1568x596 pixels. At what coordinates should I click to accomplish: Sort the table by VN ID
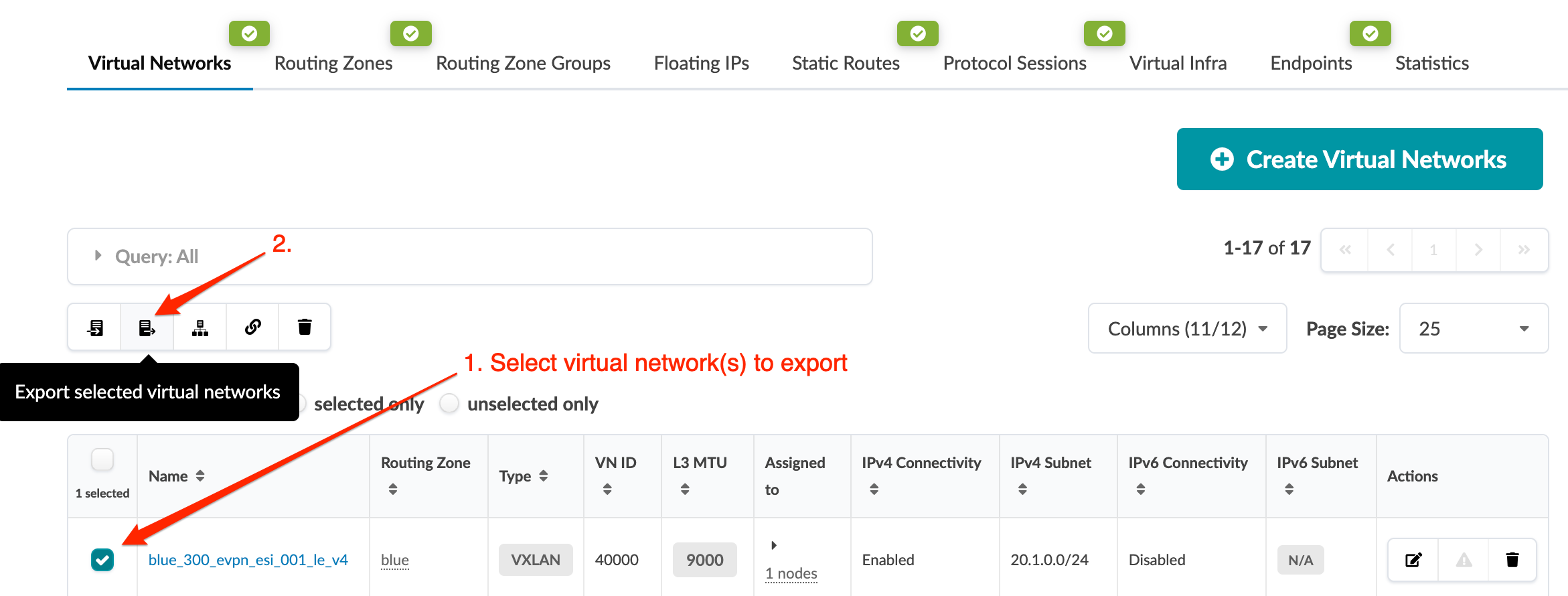pyautogui.click(x=607, y=490)
